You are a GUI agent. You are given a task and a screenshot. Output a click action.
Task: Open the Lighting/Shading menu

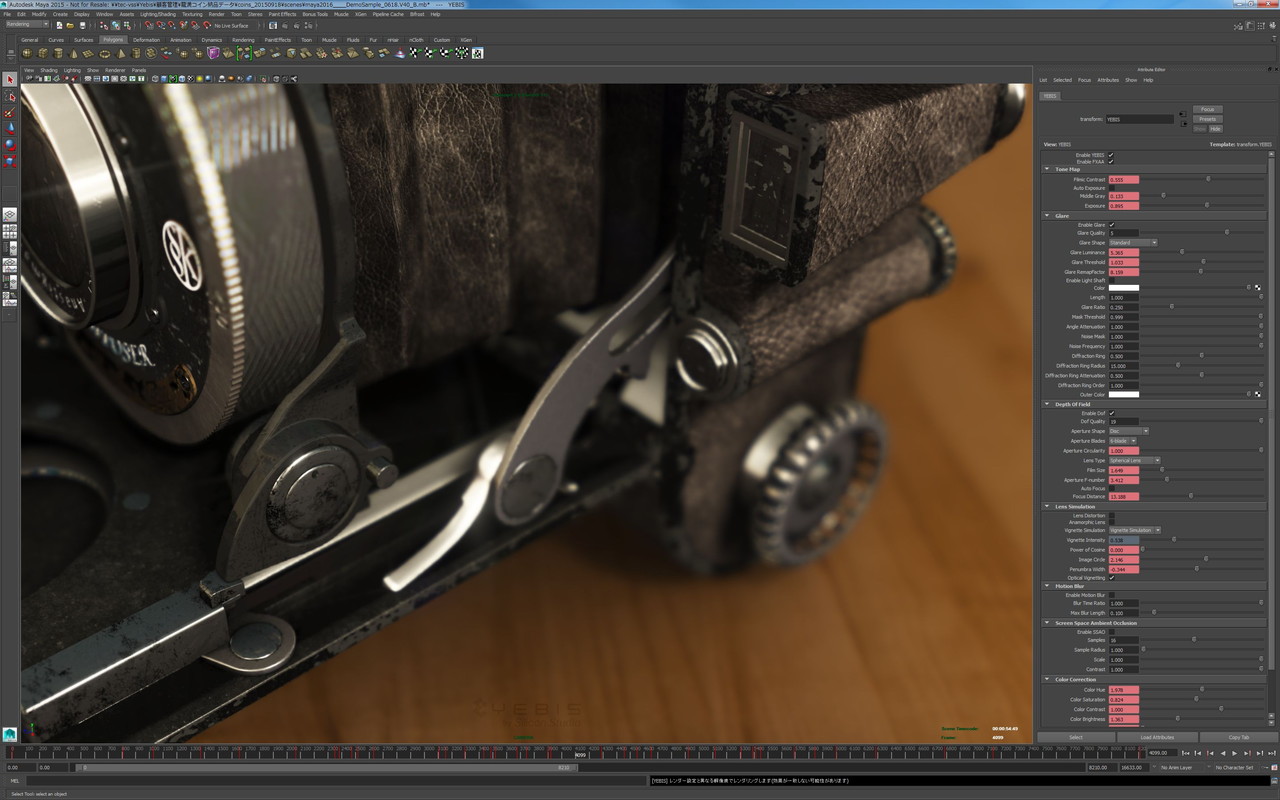[157, 14]
